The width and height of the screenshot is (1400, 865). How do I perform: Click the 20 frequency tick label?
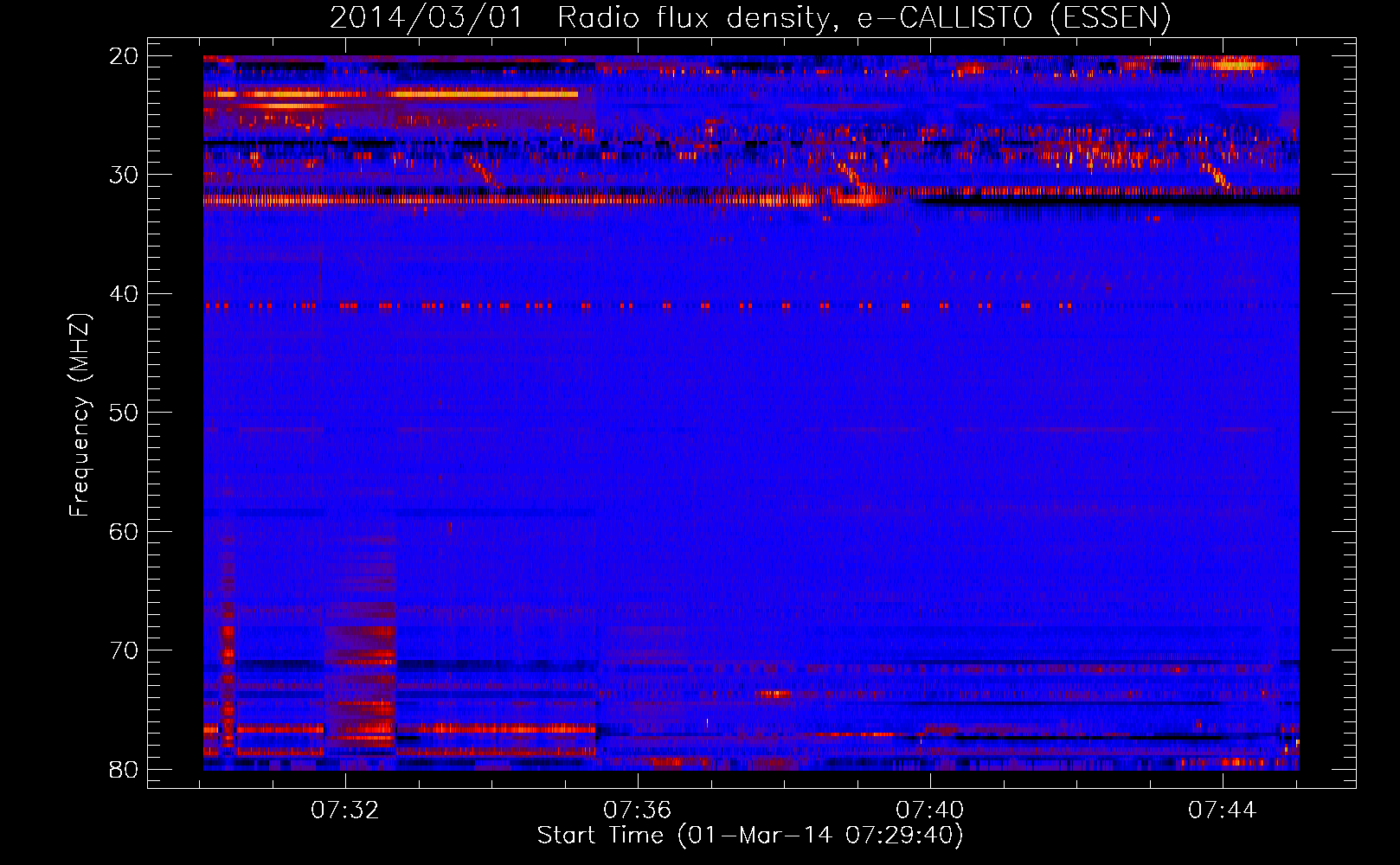coord(124,56)
